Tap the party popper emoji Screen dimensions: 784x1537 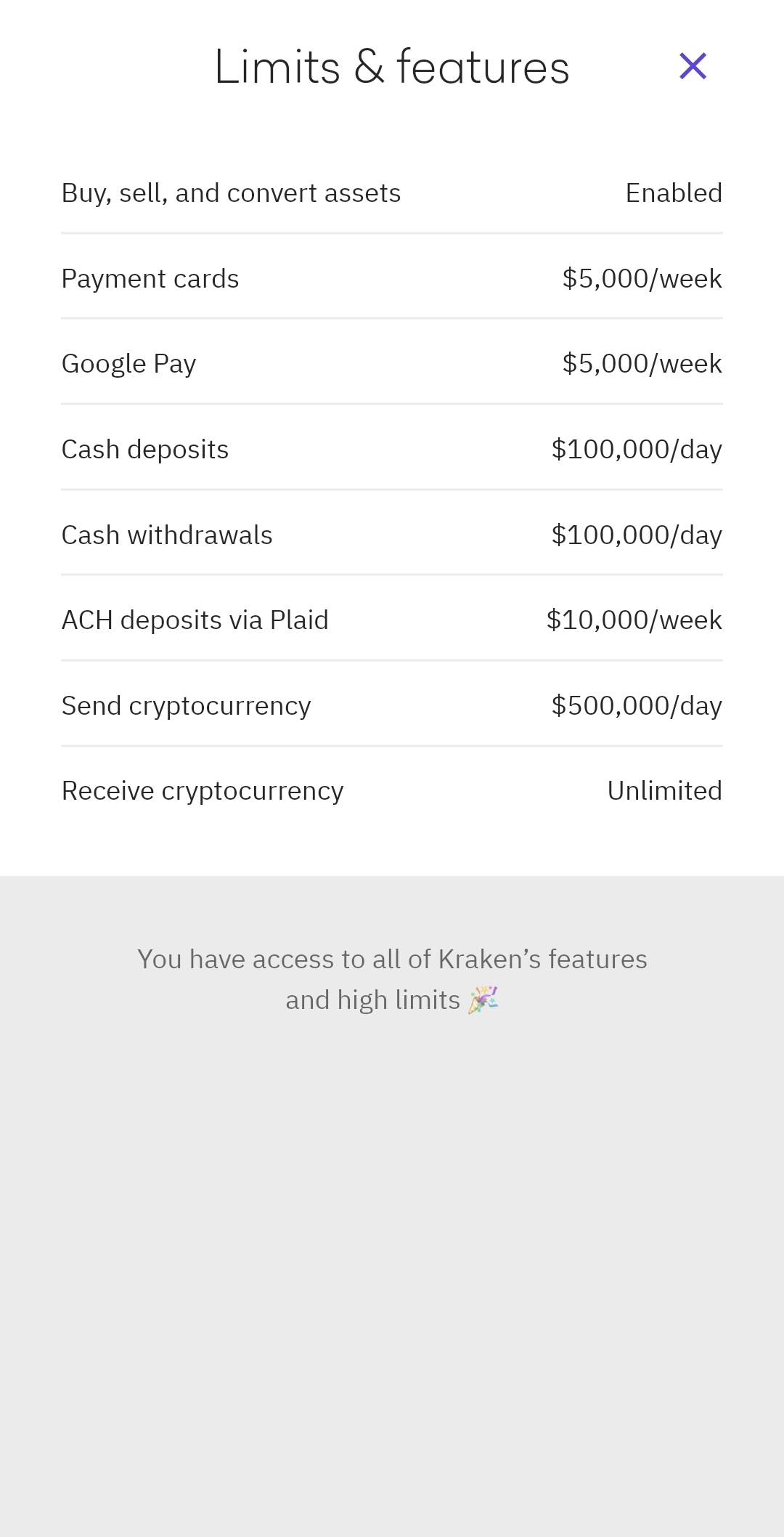[483, 999]
